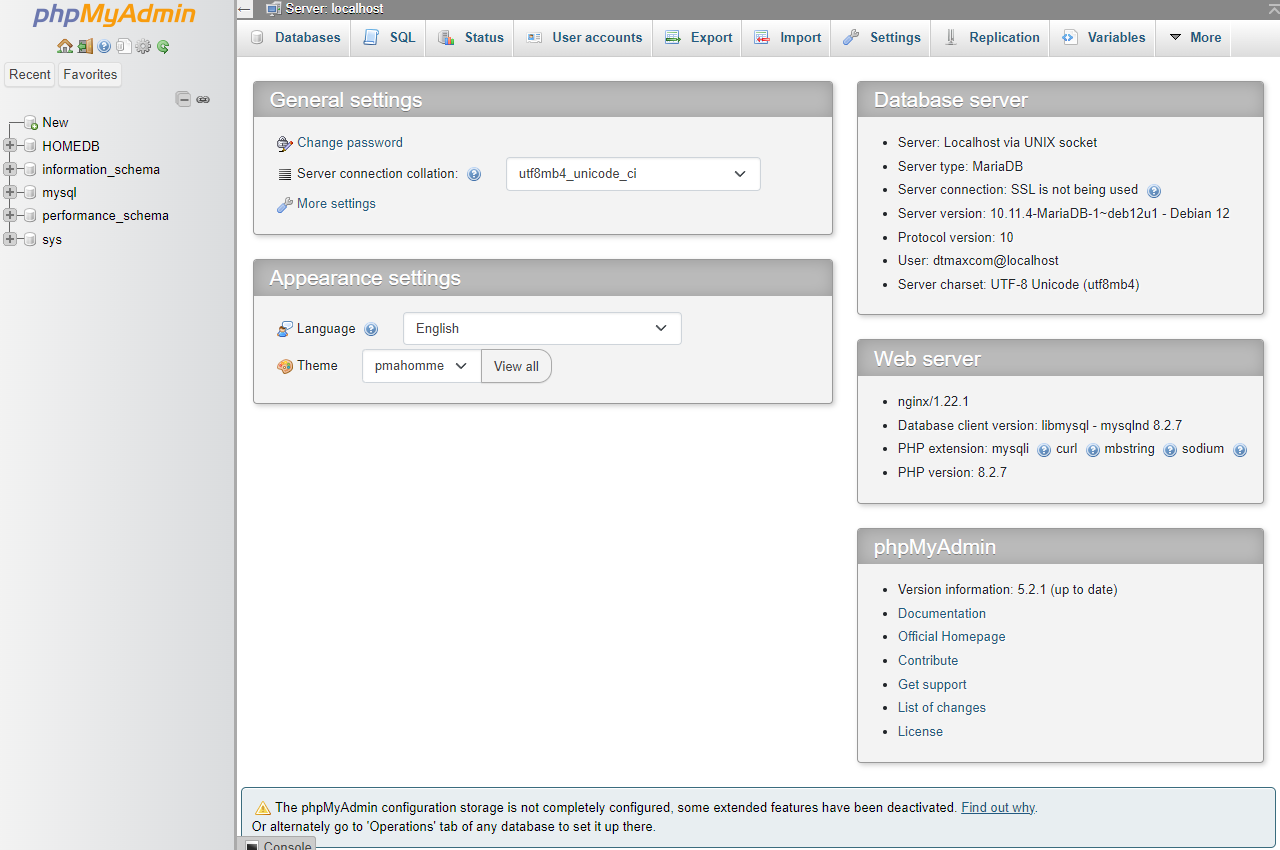Screen dimensions: 1280x850
Task: Open the License link
Action: (920, 732)
